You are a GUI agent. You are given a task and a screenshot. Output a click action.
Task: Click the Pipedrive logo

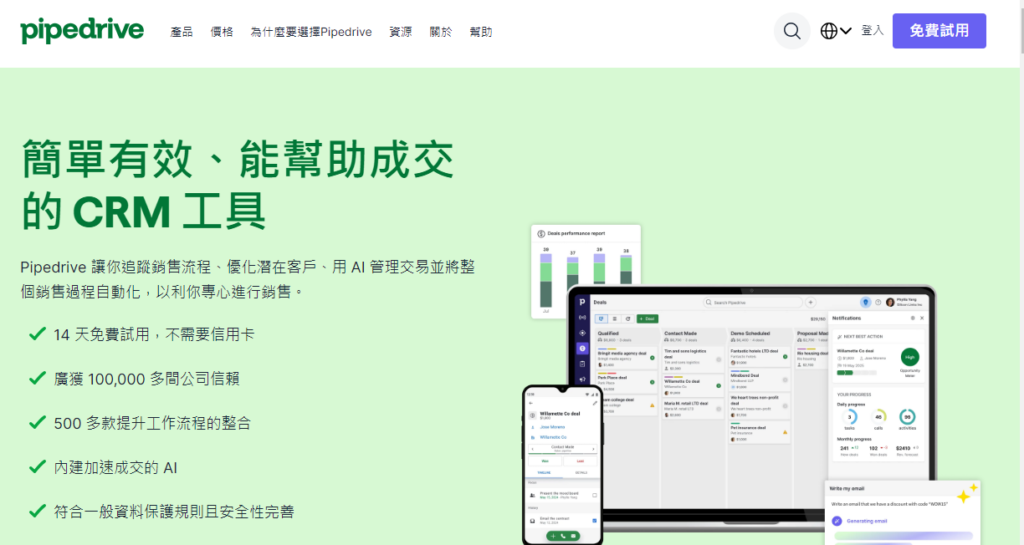82,31
